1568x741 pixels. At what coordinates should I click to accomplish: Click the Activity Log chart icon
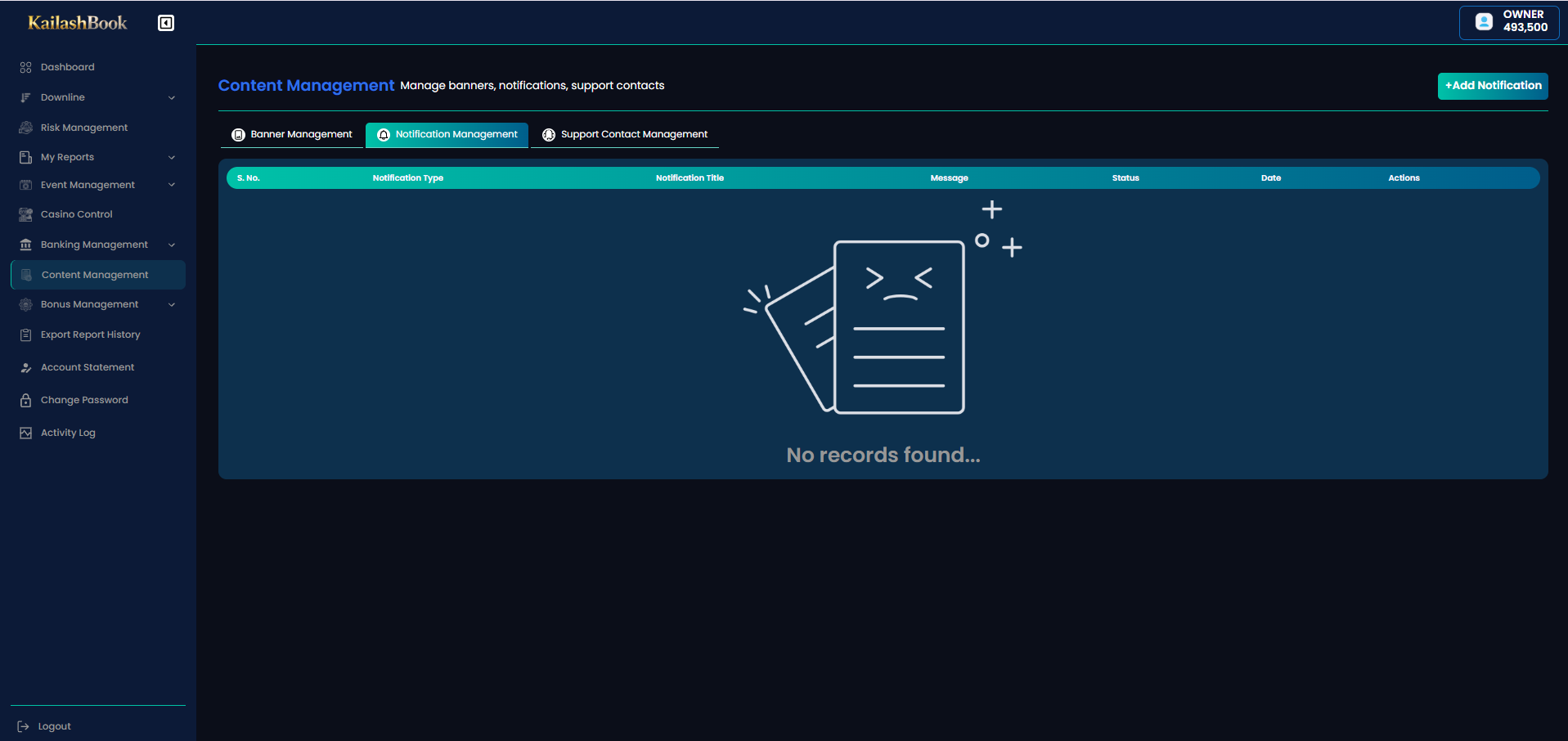coord(25,433)
